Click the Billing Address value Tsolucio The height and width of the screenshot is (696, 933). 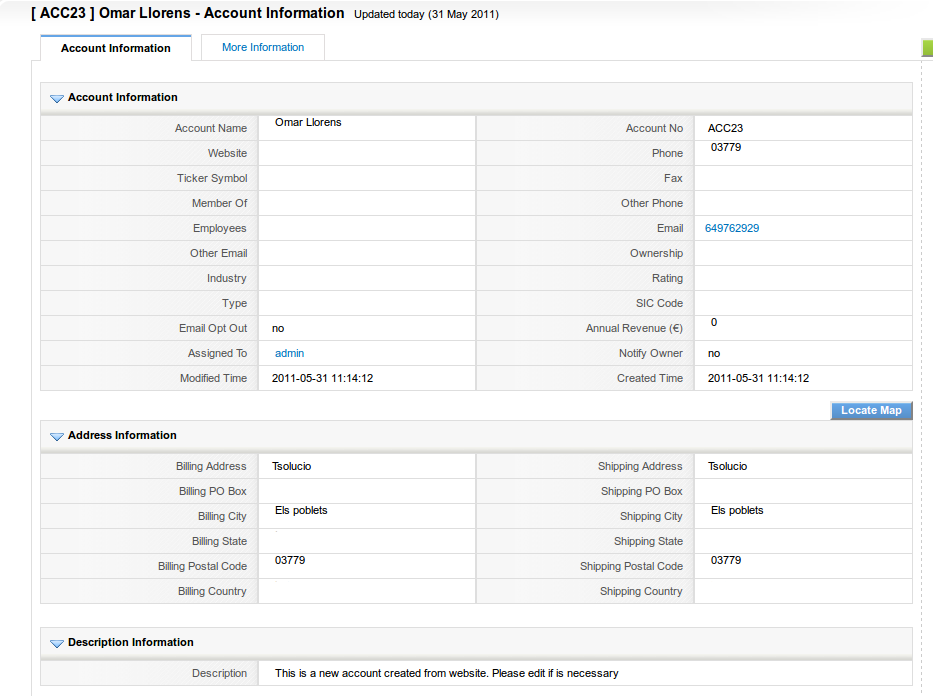(292, 466)
